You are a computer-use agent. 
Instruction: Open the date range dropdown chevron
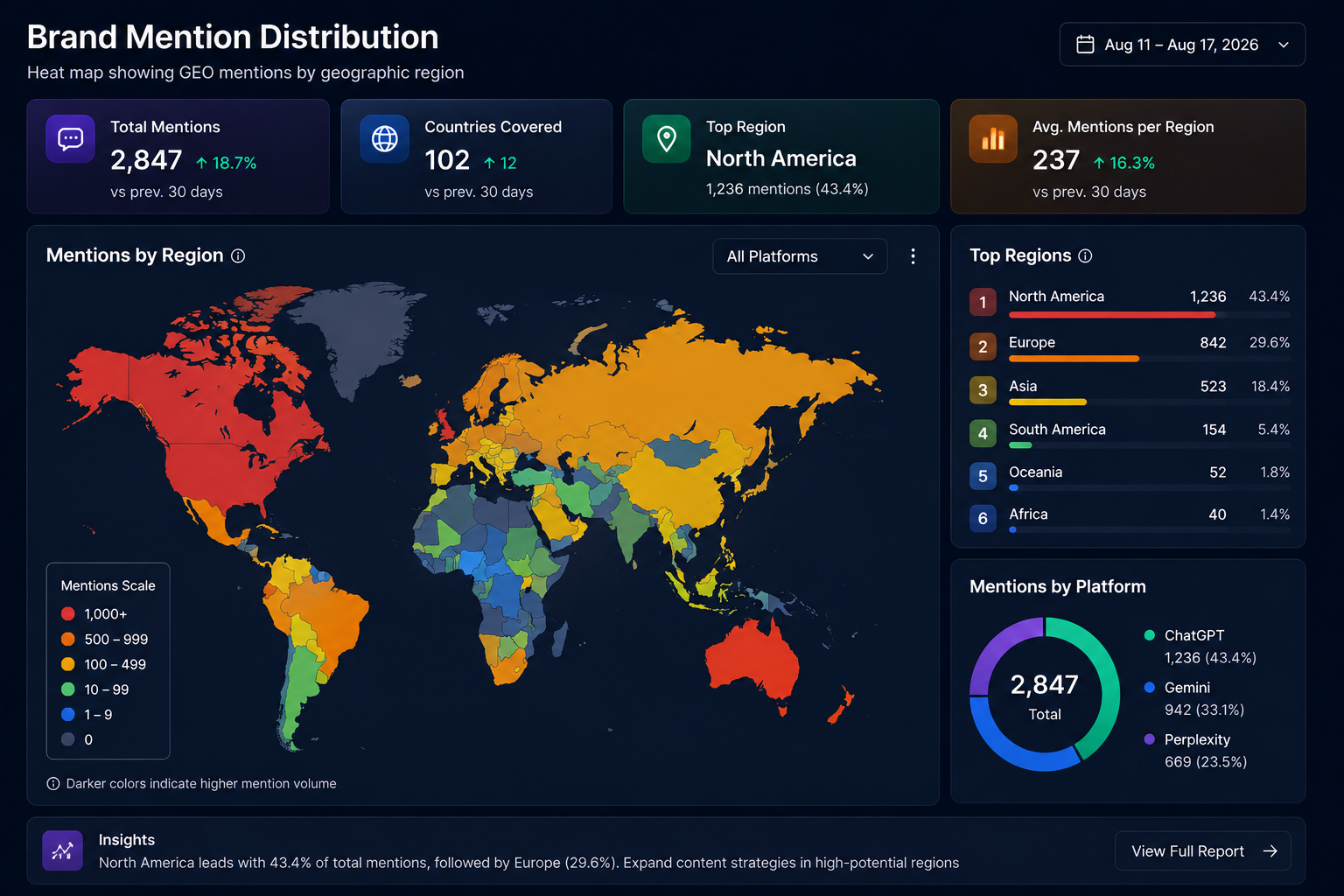click(x=1284, y=45)
